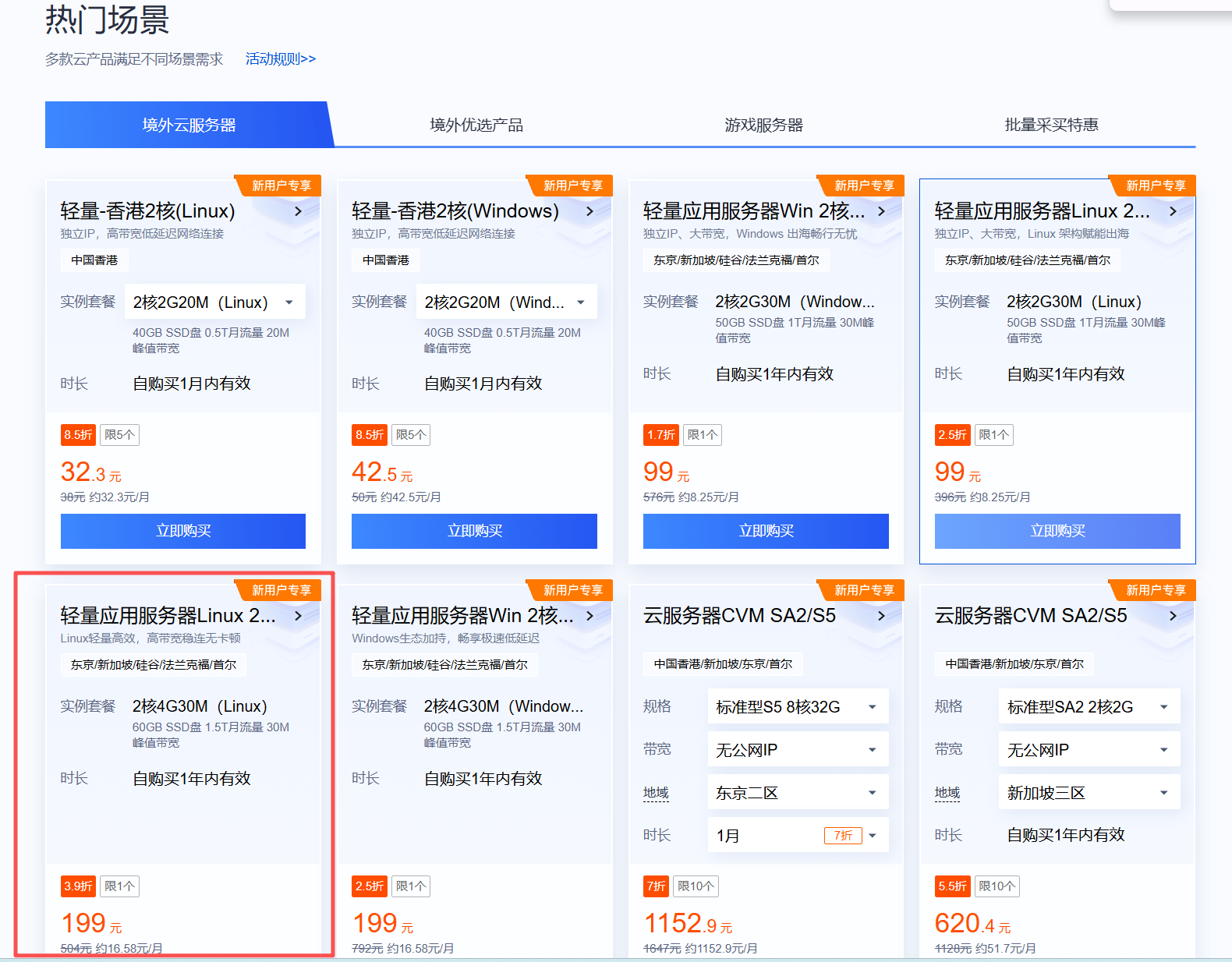Click the 620.4 元 price
Viewport: 1232px width, 962px height.
point(972,924)
